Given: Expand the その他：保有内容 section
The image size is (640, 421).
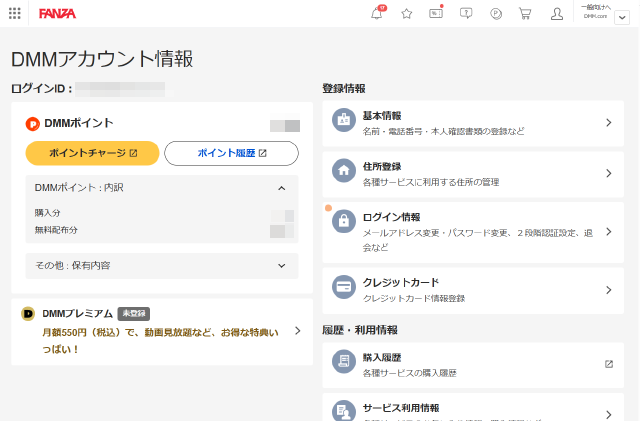Looking at the screenshot, I should (162, 266).
